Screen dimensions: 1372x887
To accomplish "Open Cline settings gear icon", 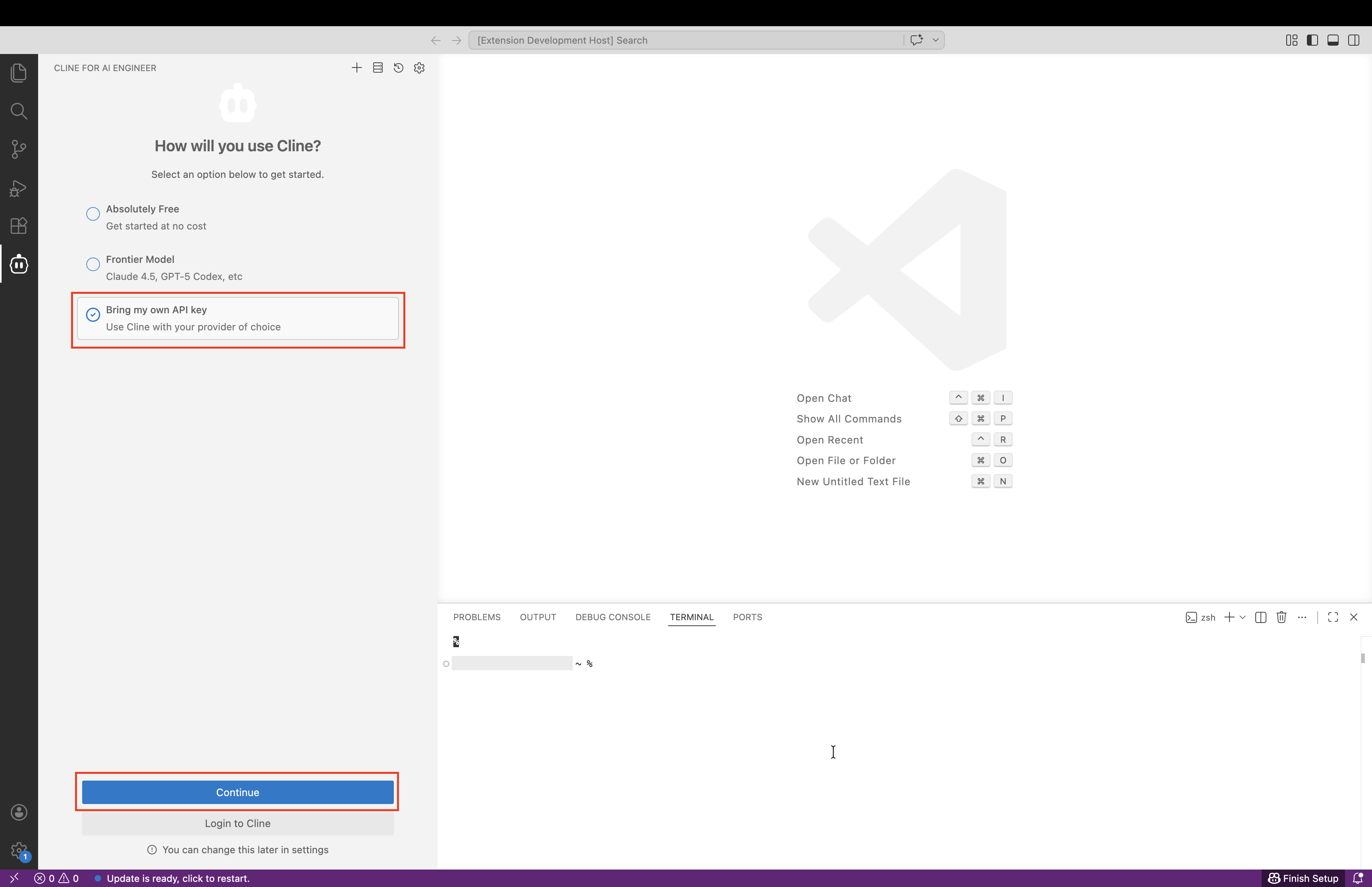I will pyautogui.click(x=418, y=67).
